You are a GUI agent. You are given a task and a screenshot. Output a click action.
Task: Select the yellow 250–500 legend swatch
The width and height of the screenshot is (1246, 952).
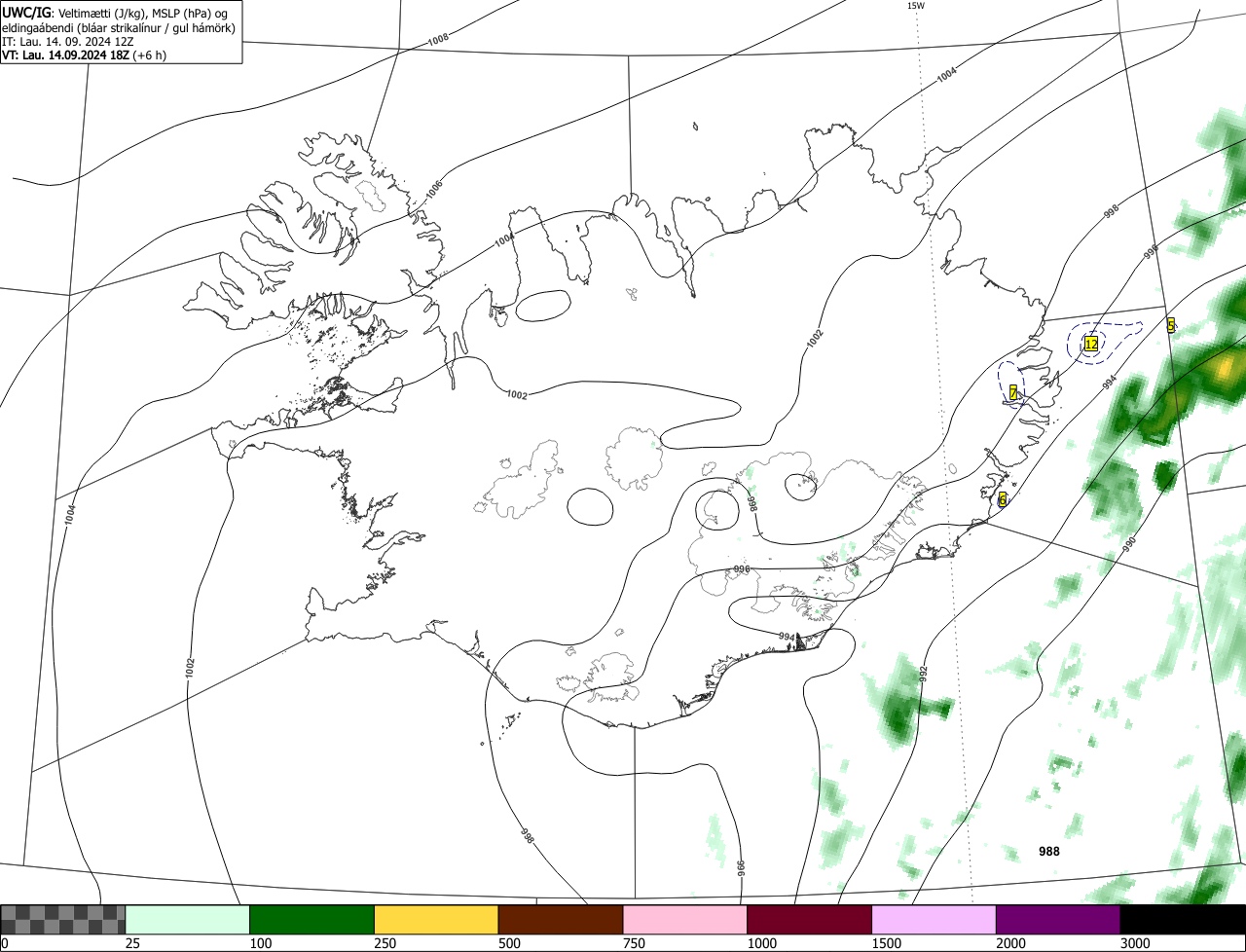coord(436,920)
